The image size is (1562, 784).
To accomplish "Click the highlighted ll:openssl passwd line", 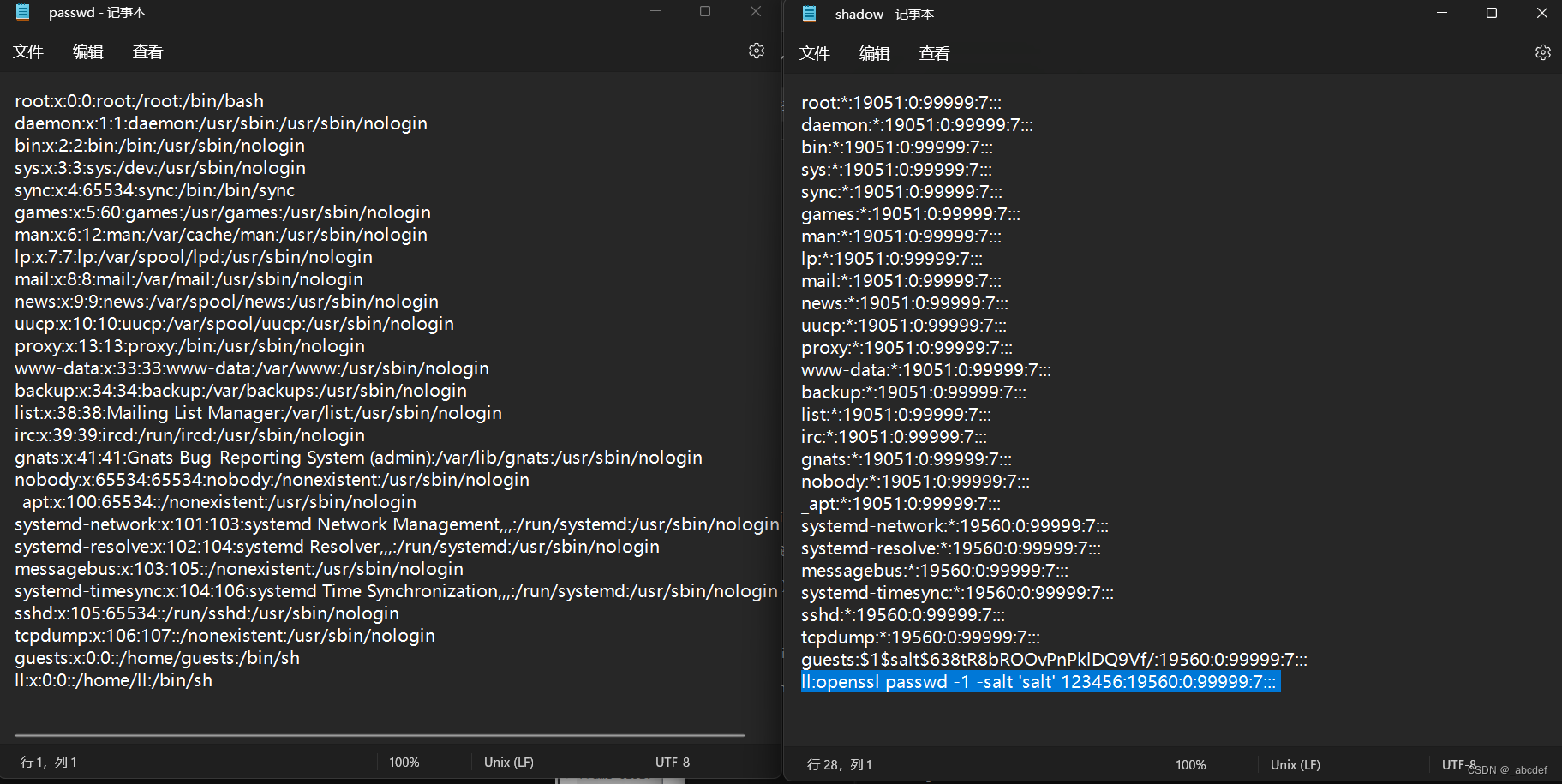I will tap(1040, 682).
